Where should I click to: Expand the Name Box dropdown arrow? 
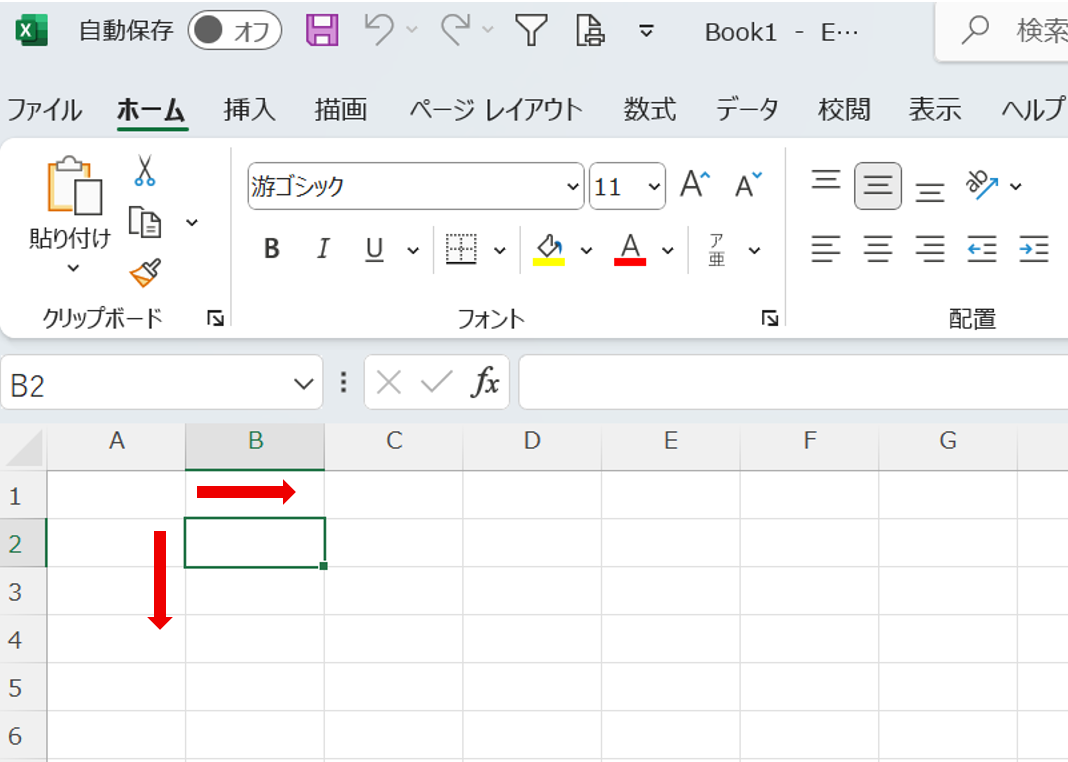coord(304,383)
